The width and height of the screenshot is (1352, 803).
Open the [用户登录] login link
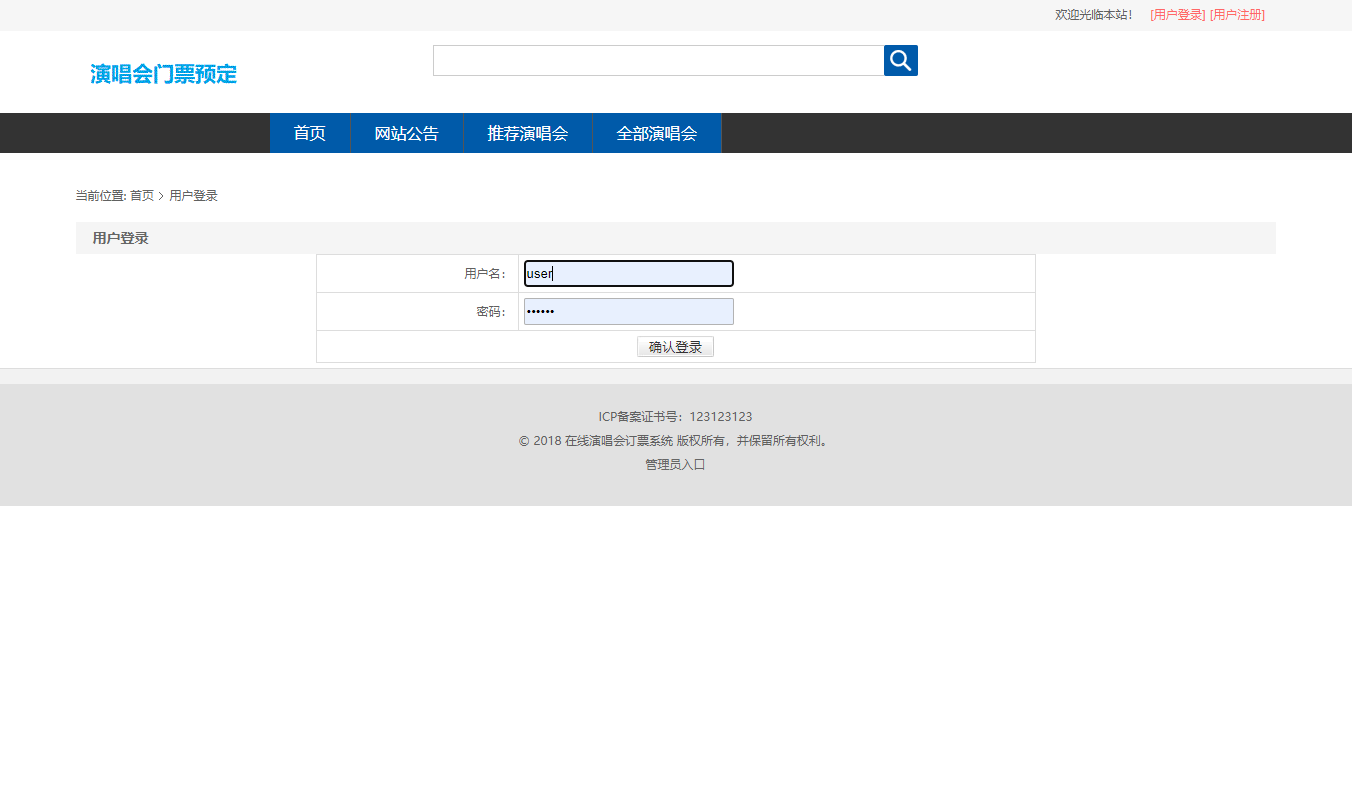point(1177,15)
